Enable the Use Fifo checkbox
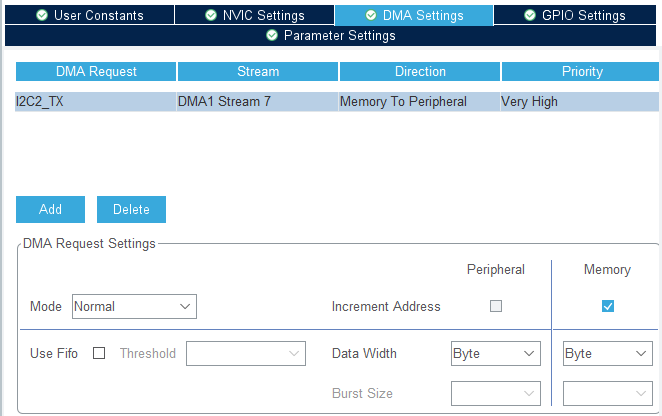662x416 pixels. click(99, 353)
